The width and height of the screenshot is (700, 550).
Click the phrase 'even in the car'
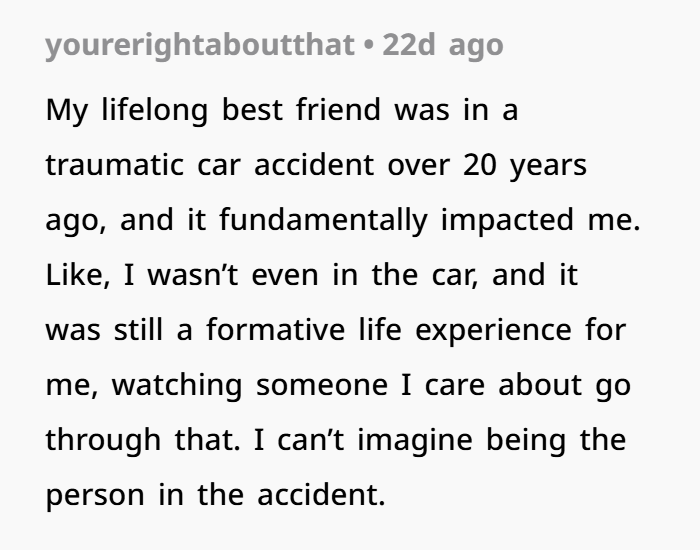364,275
